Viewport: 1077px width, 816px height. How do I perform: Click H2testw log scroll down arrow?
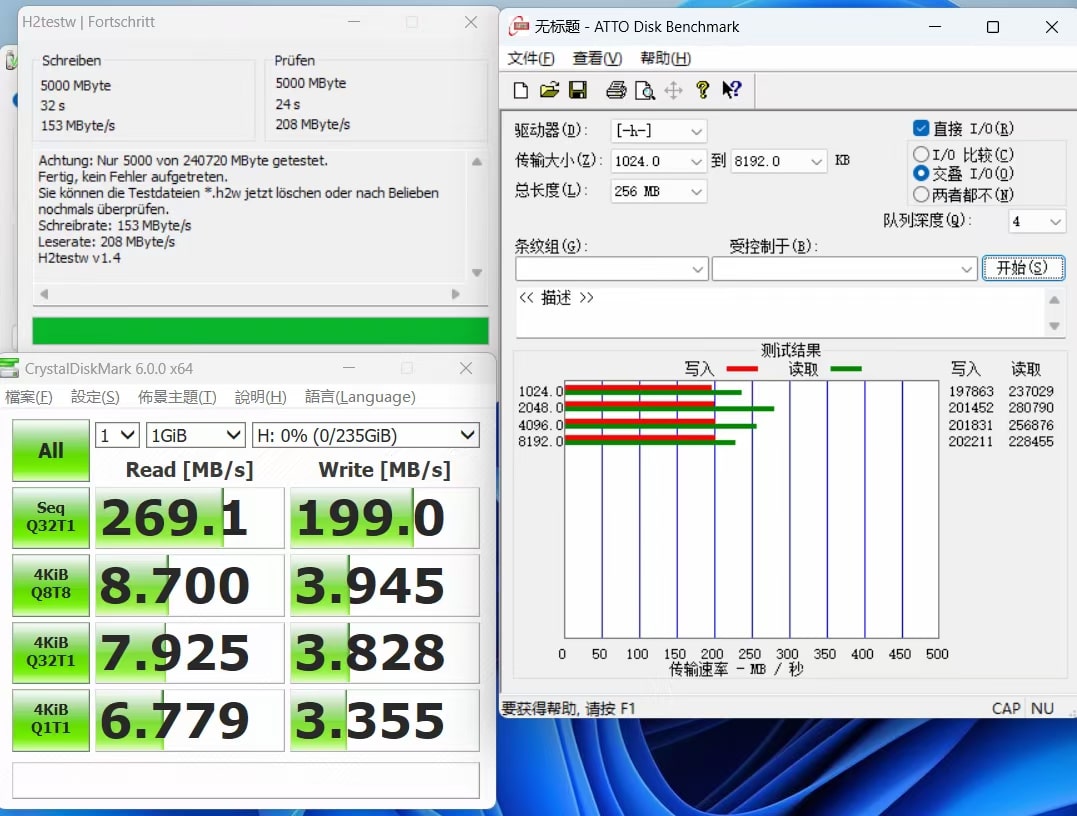[x=477, y=273]
